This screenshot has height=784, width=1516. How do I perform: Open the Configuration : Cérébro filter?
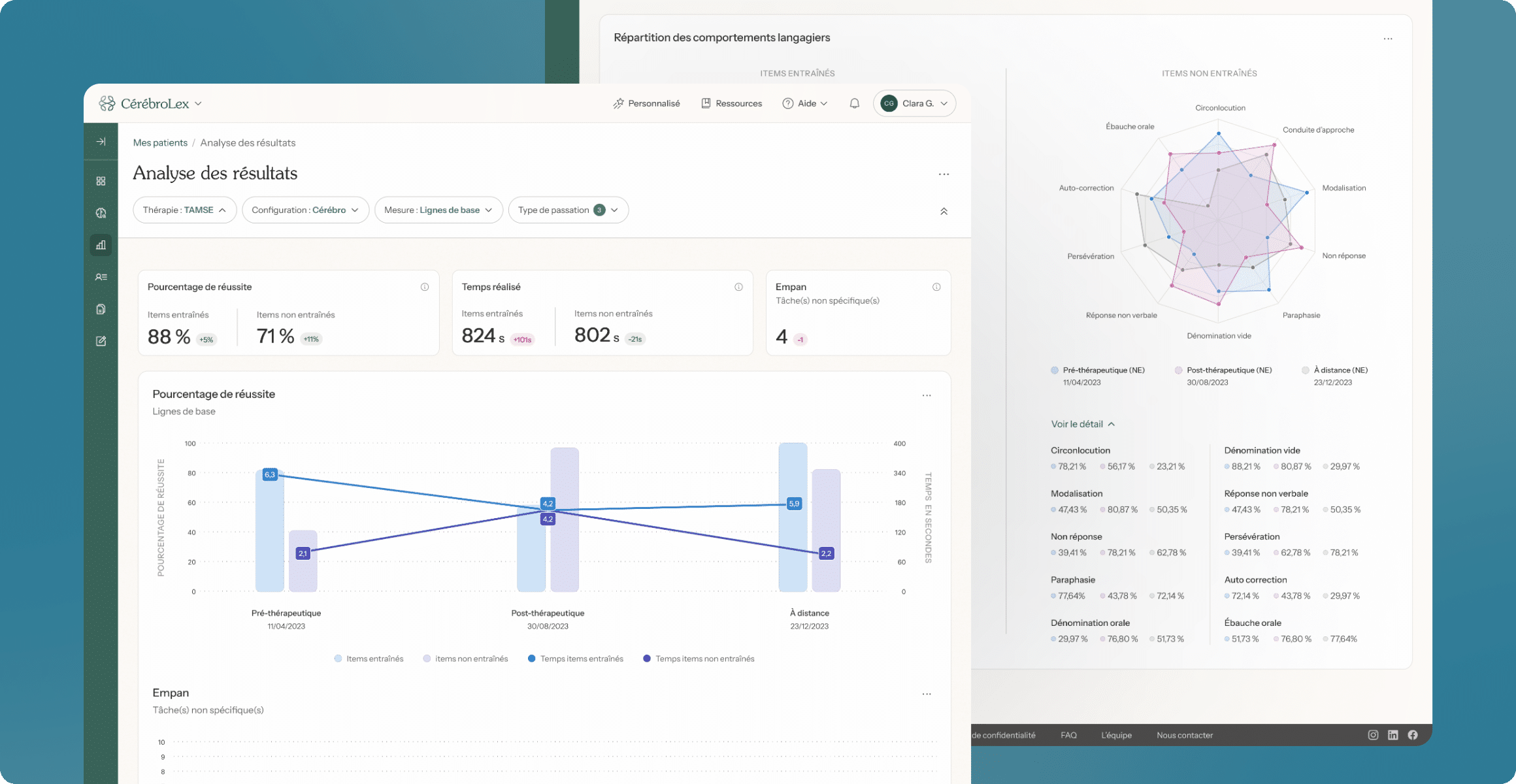pos(305,210)
